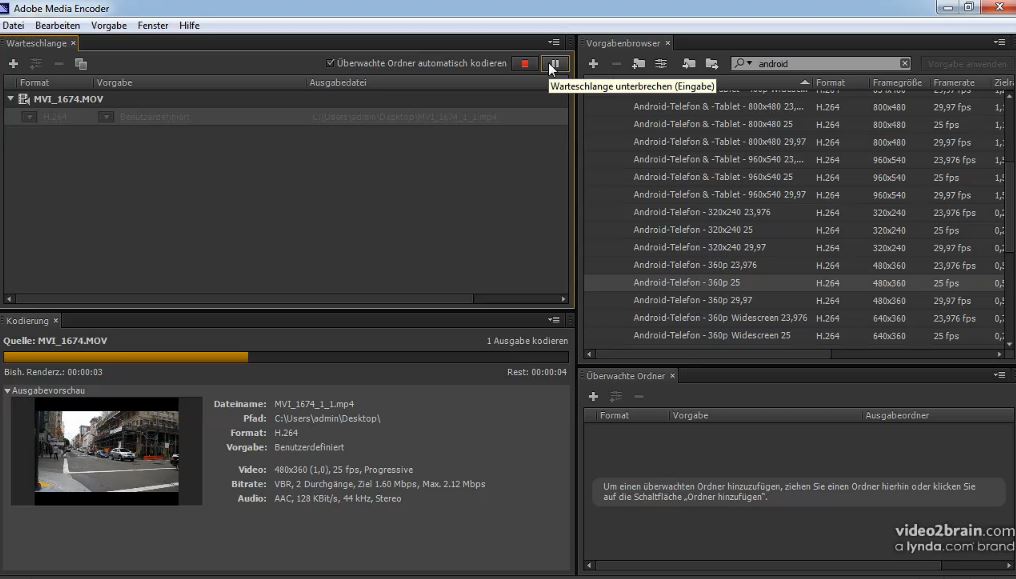Open the Benutzerdefiniert preset dropdown in the queue
The image size is (1016, 579).
point(106,117)
